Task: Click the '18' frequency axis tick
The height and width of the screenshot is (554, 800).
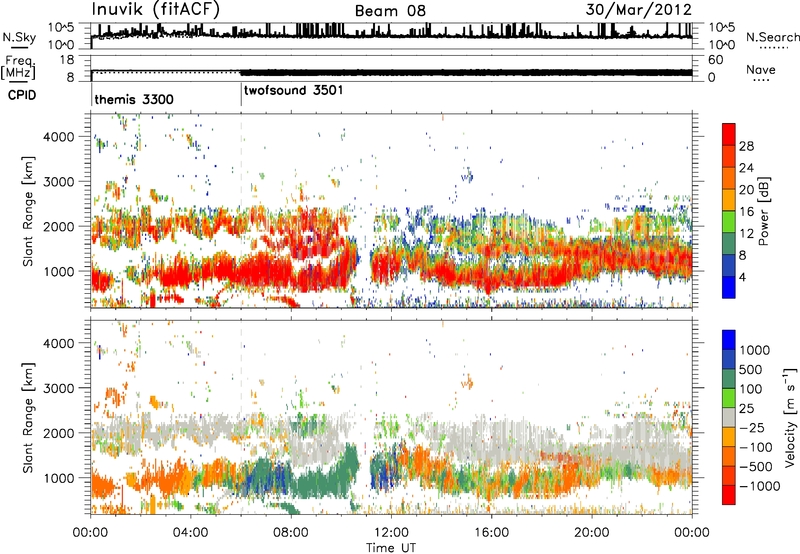Action: tap(67, 60)
